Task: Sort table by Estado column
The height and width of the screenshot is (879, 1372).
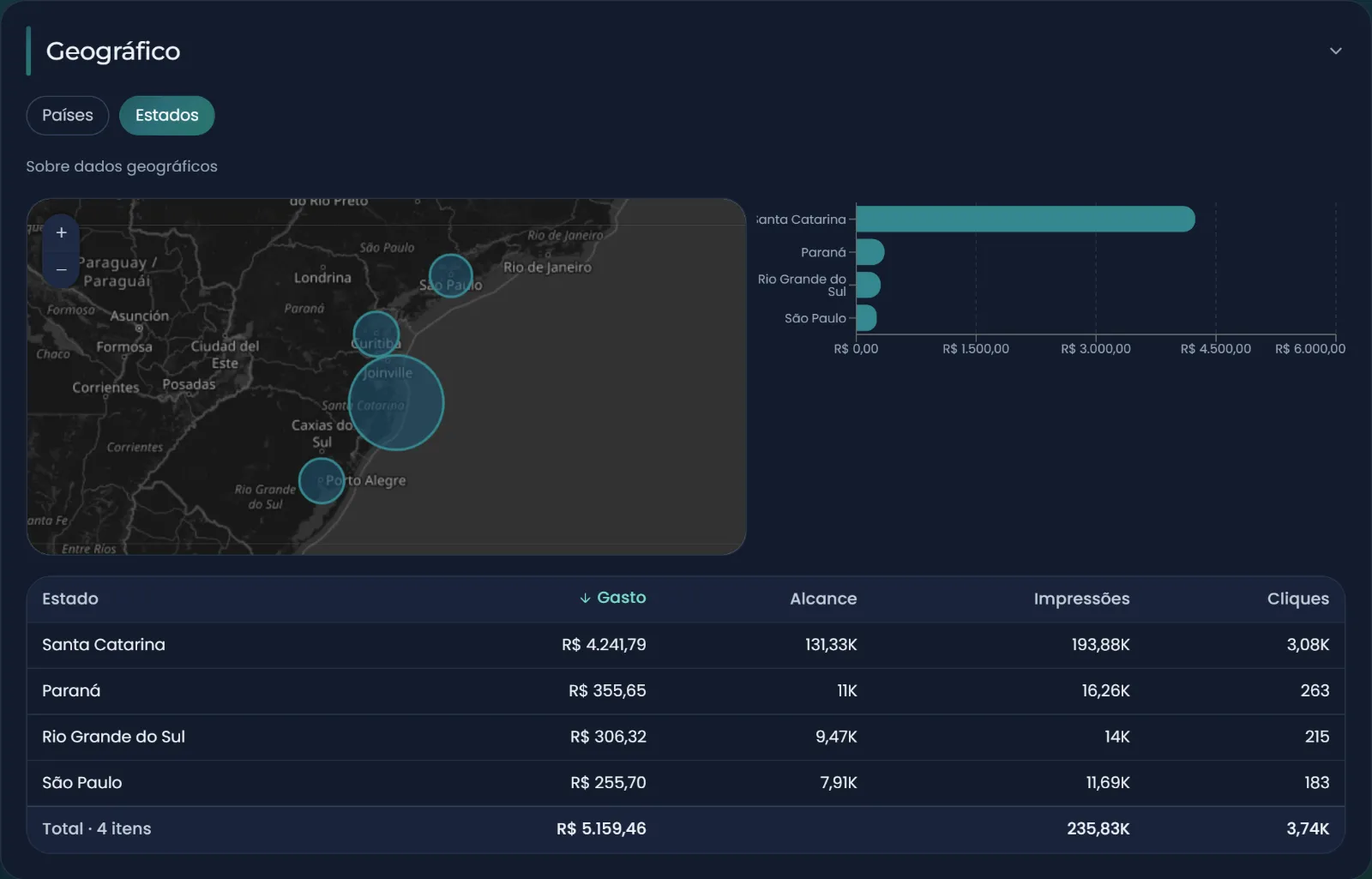Action: pyautogui.click(x=70, y=599)
